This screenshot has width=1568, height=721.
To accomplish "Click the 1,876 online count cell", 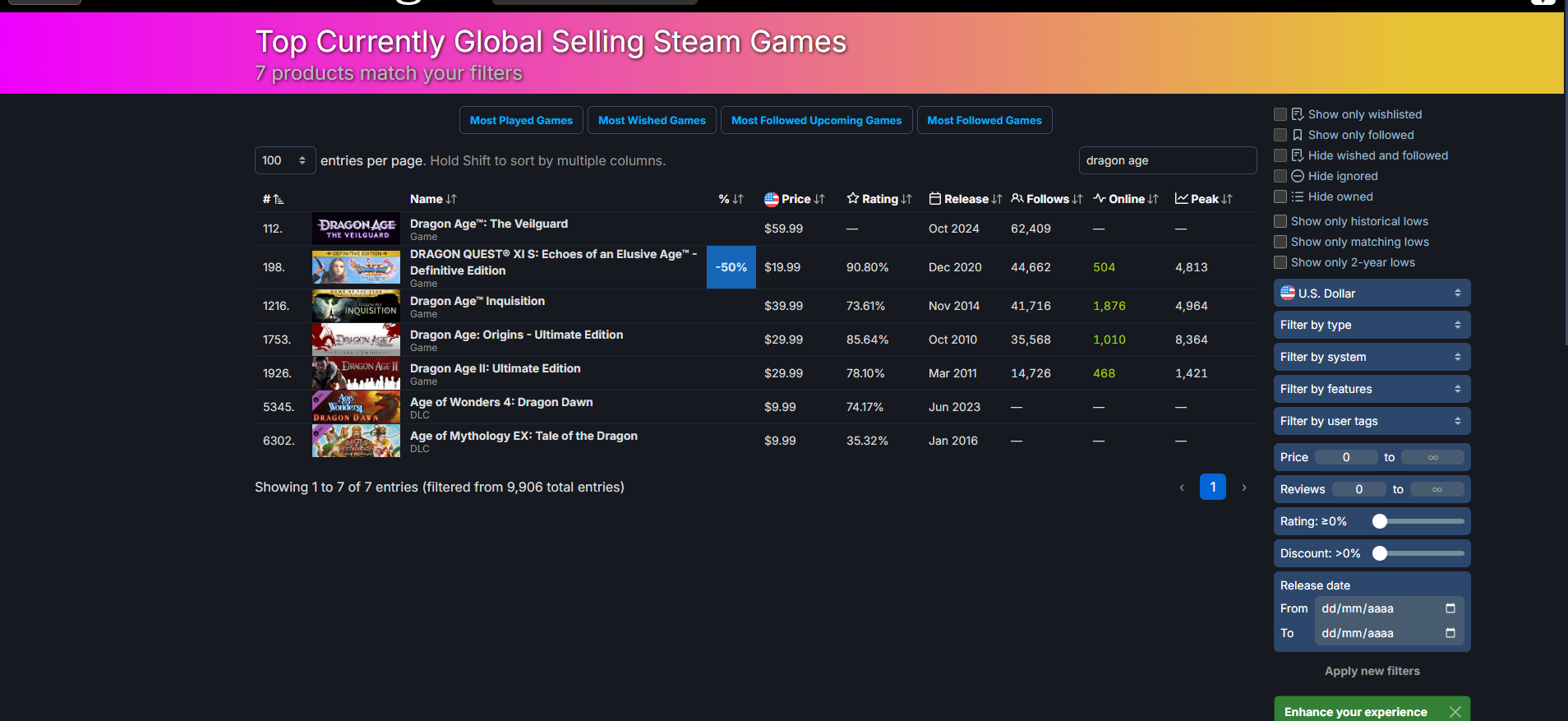I will pyautogui.click(x=1109, y=306).
